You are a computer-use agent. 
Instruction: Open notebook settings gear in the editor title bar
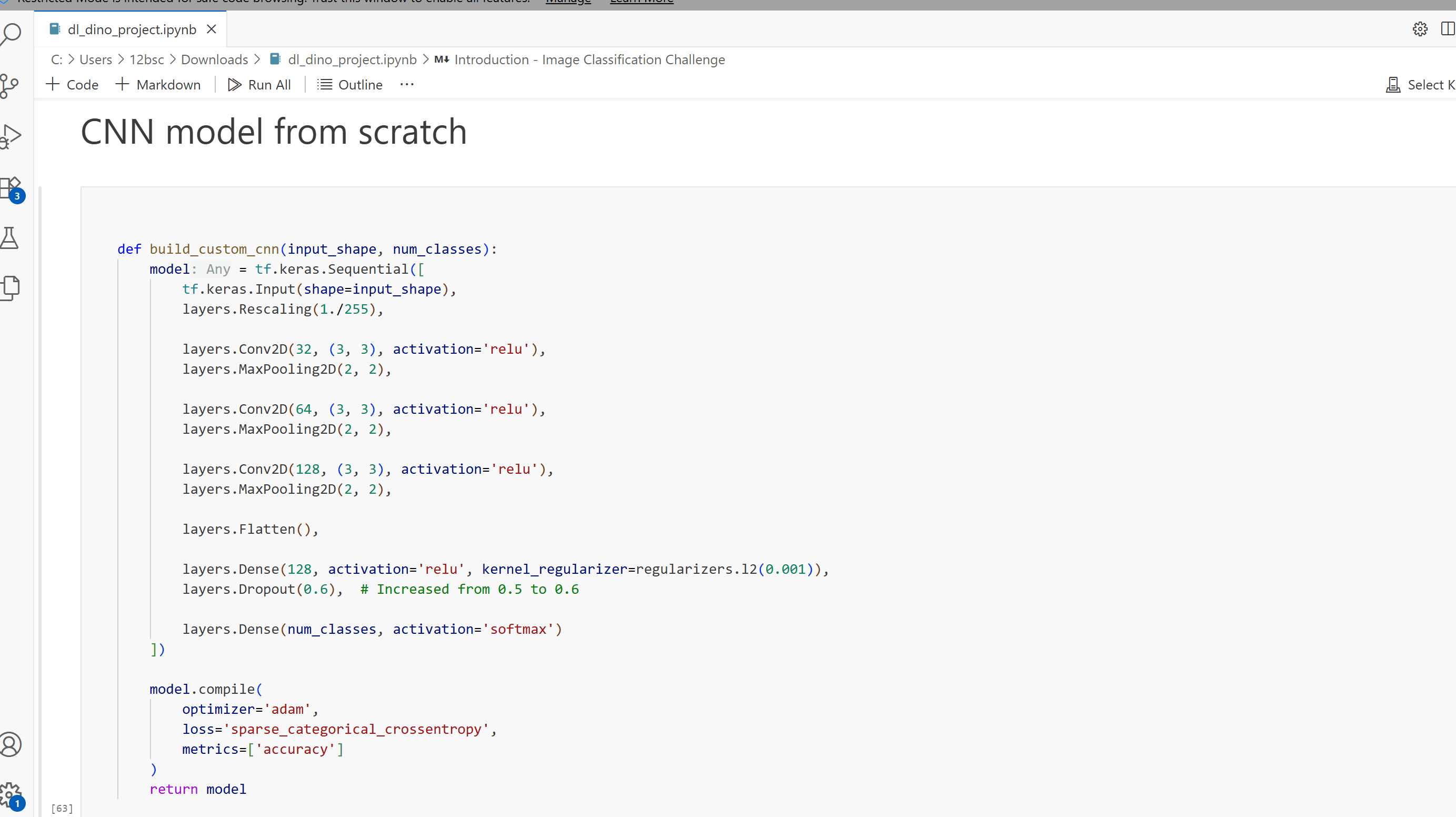click(x=1420, y=29)
